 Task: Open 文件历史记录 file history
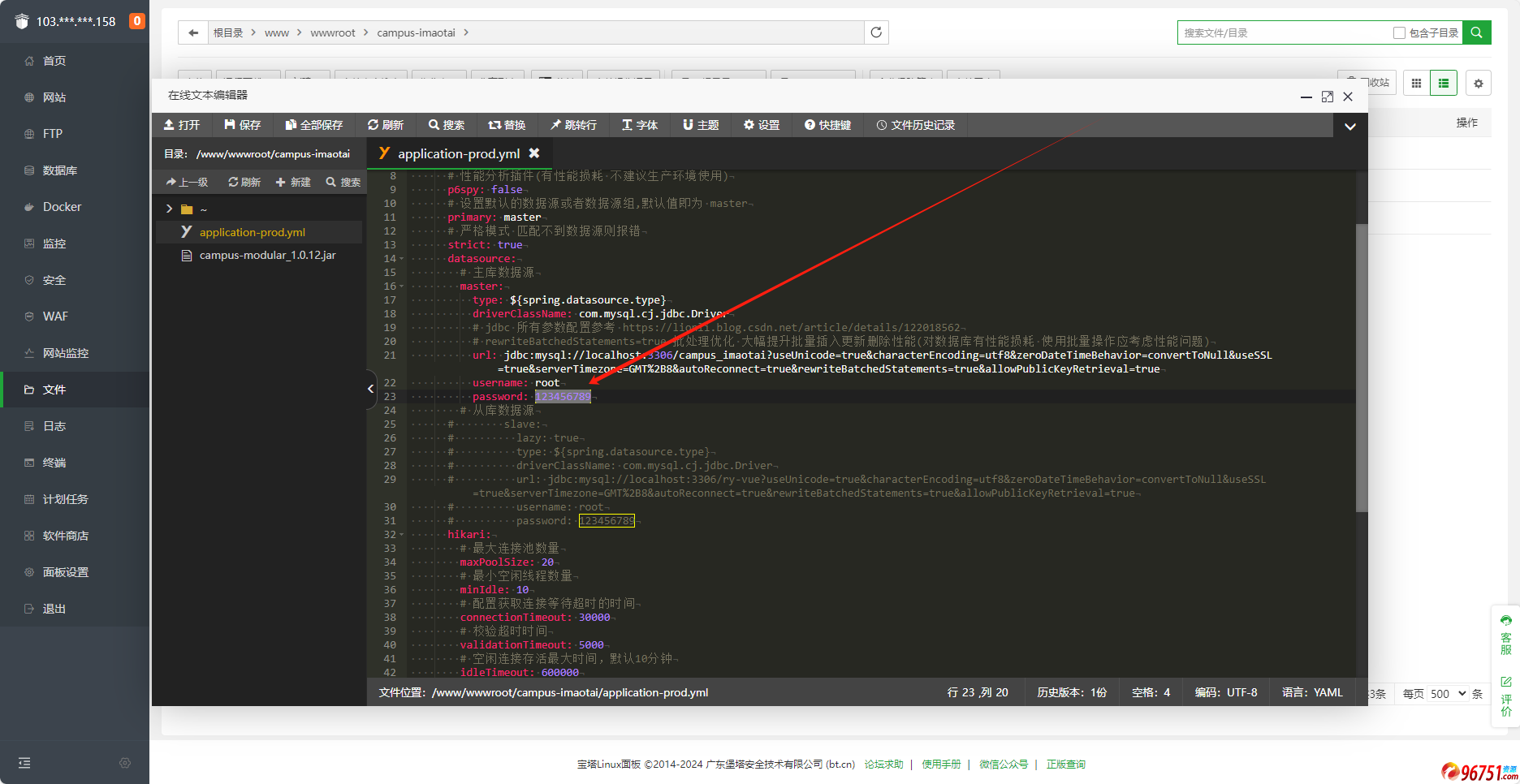pyautogui.click(x=916, y=125)
